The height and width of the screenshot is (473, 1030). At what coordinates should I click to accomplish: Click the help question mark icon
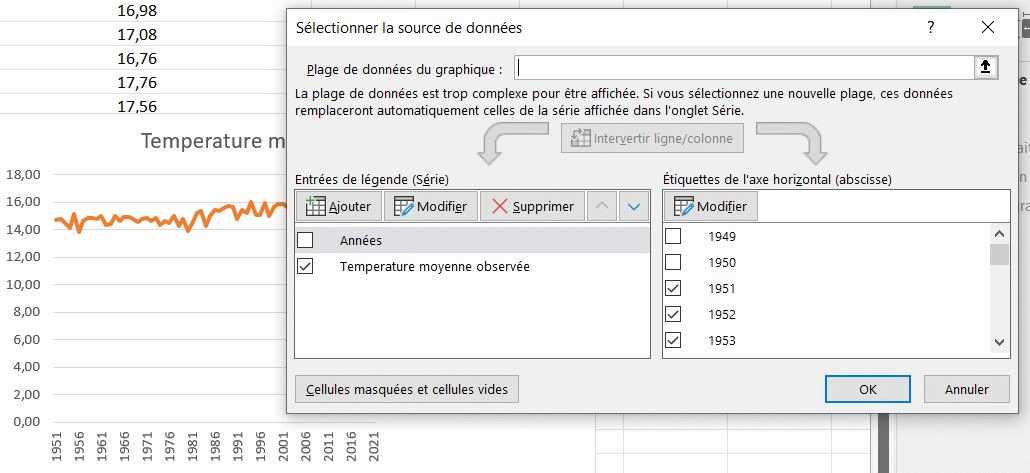click(930, 28)
